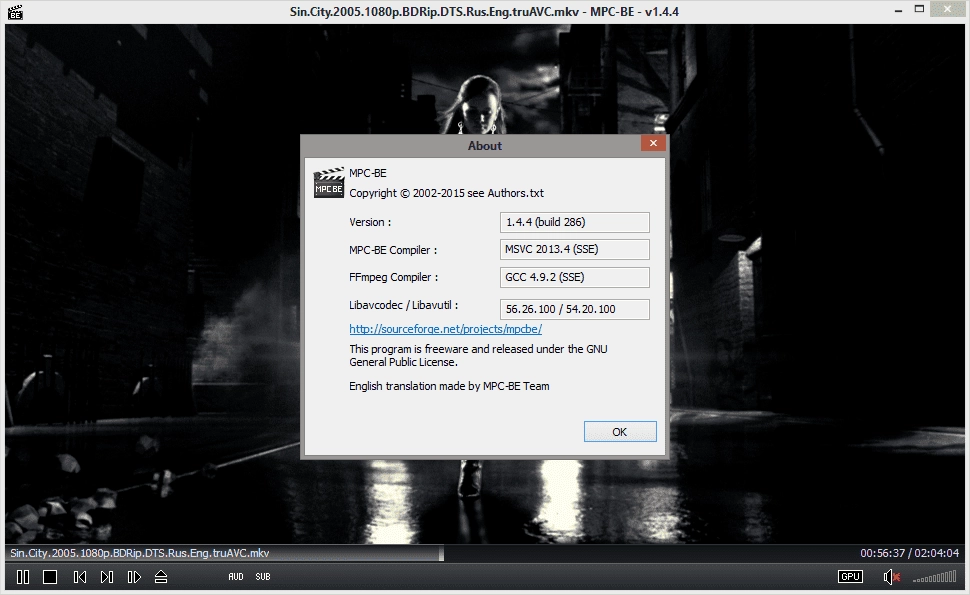
Task: Click OK in the About dialog
Action: 620,432
